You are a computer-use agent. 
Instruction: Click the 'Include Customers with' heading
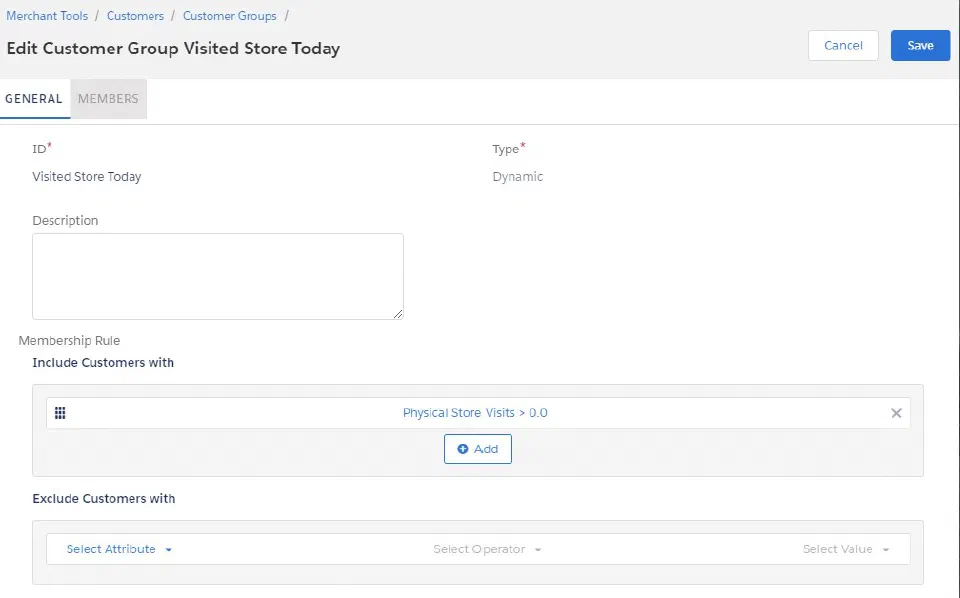point(103,363)
